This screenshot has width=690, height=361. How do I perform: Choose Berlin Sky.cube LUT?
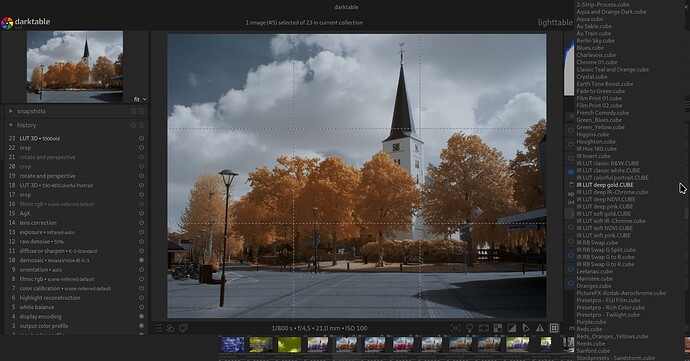[x=595, y=41]
